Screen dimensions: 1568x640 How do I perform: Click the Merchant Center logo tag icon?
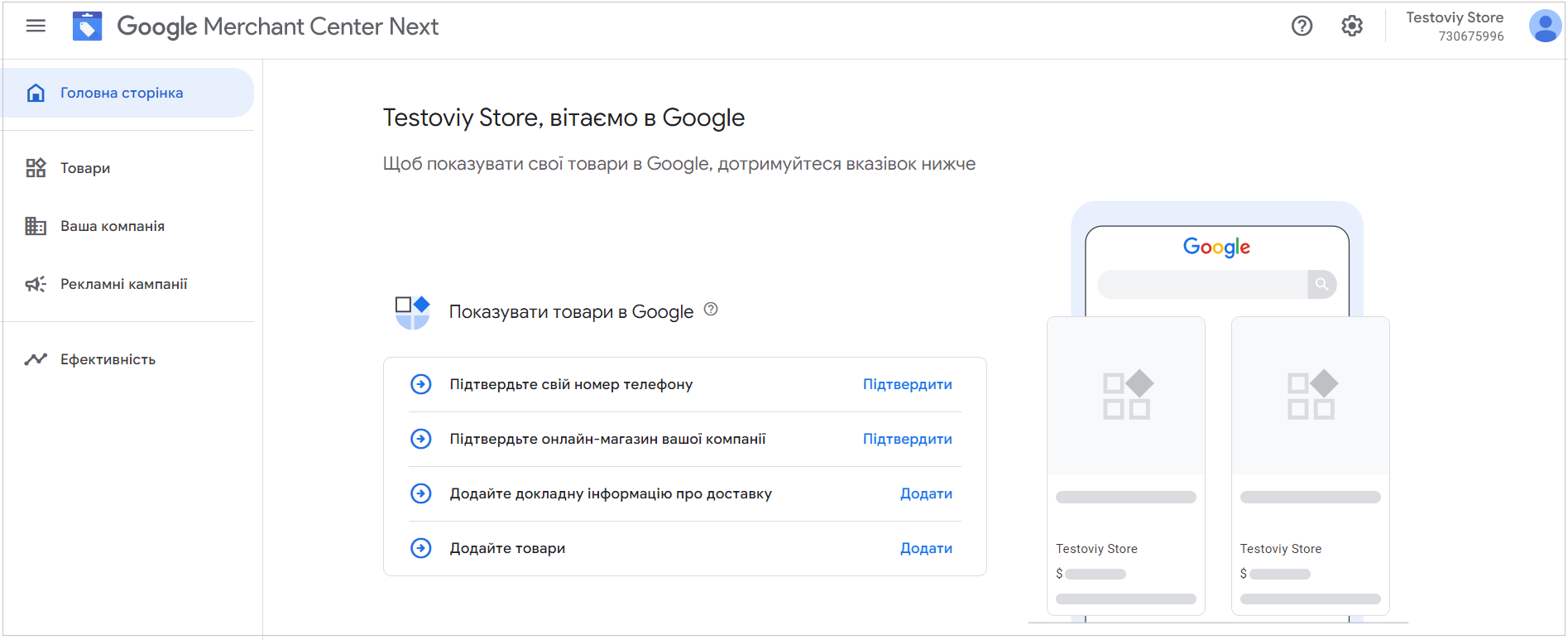(87, 26)
